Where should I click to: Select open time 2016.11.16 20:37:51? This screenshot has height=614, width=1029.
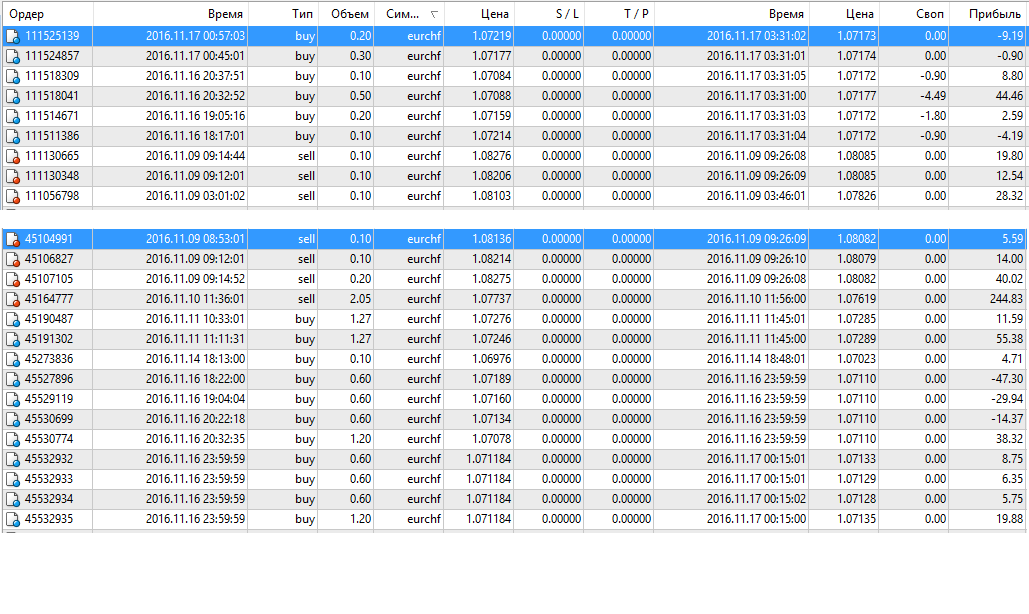point(195,76)
